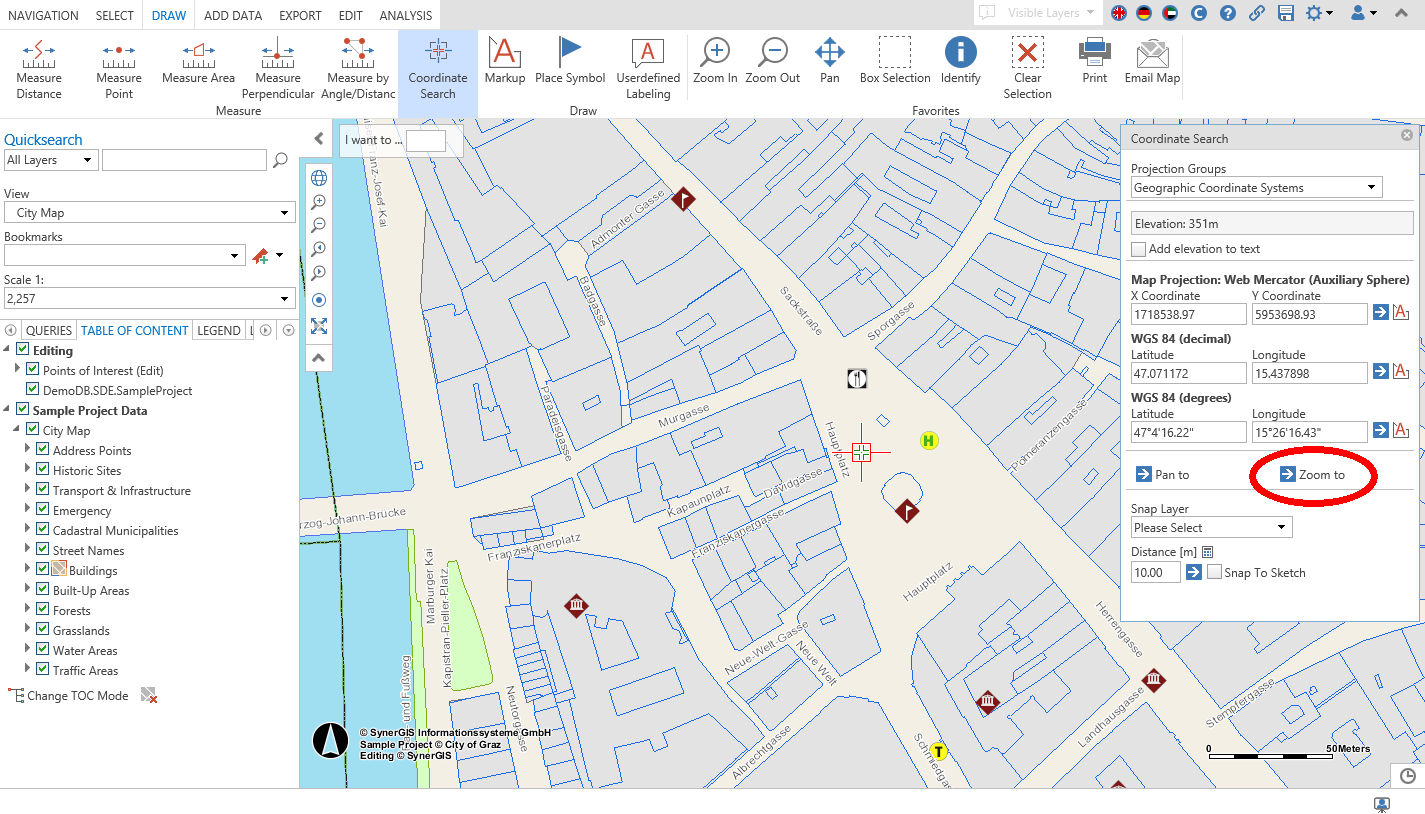1425x814 pixels.
Task: Select the Identify tool
Action: coord(959,62)
